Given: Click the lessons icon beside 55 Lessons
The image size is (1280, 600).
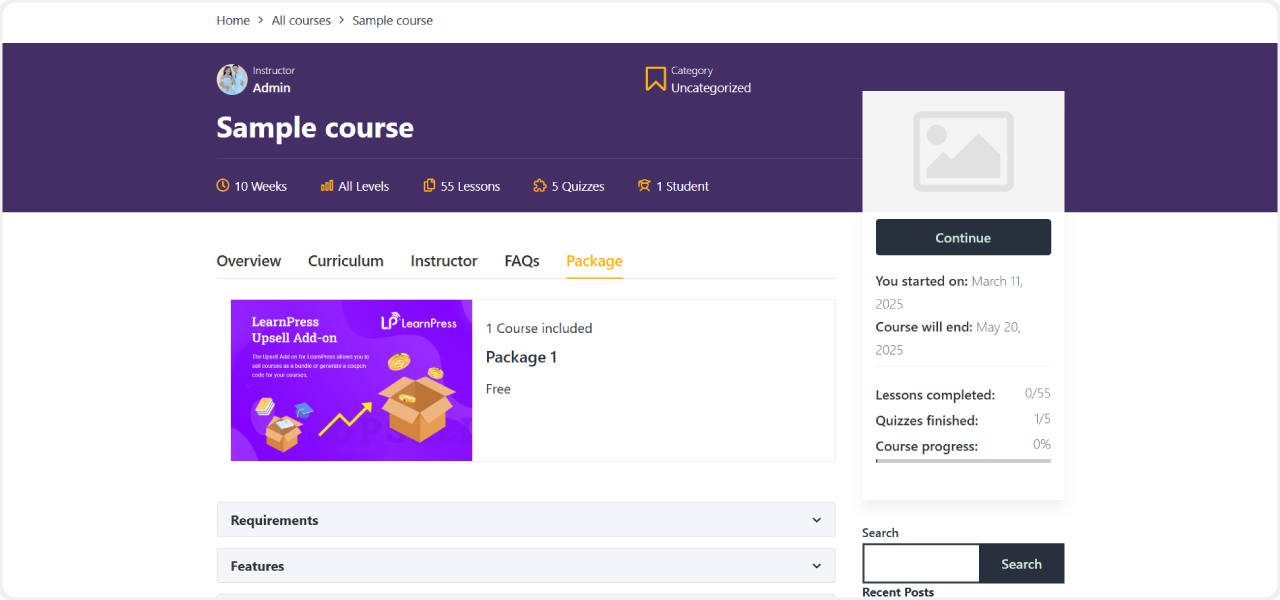Looking at the screenshot, I should pos(430,185).
